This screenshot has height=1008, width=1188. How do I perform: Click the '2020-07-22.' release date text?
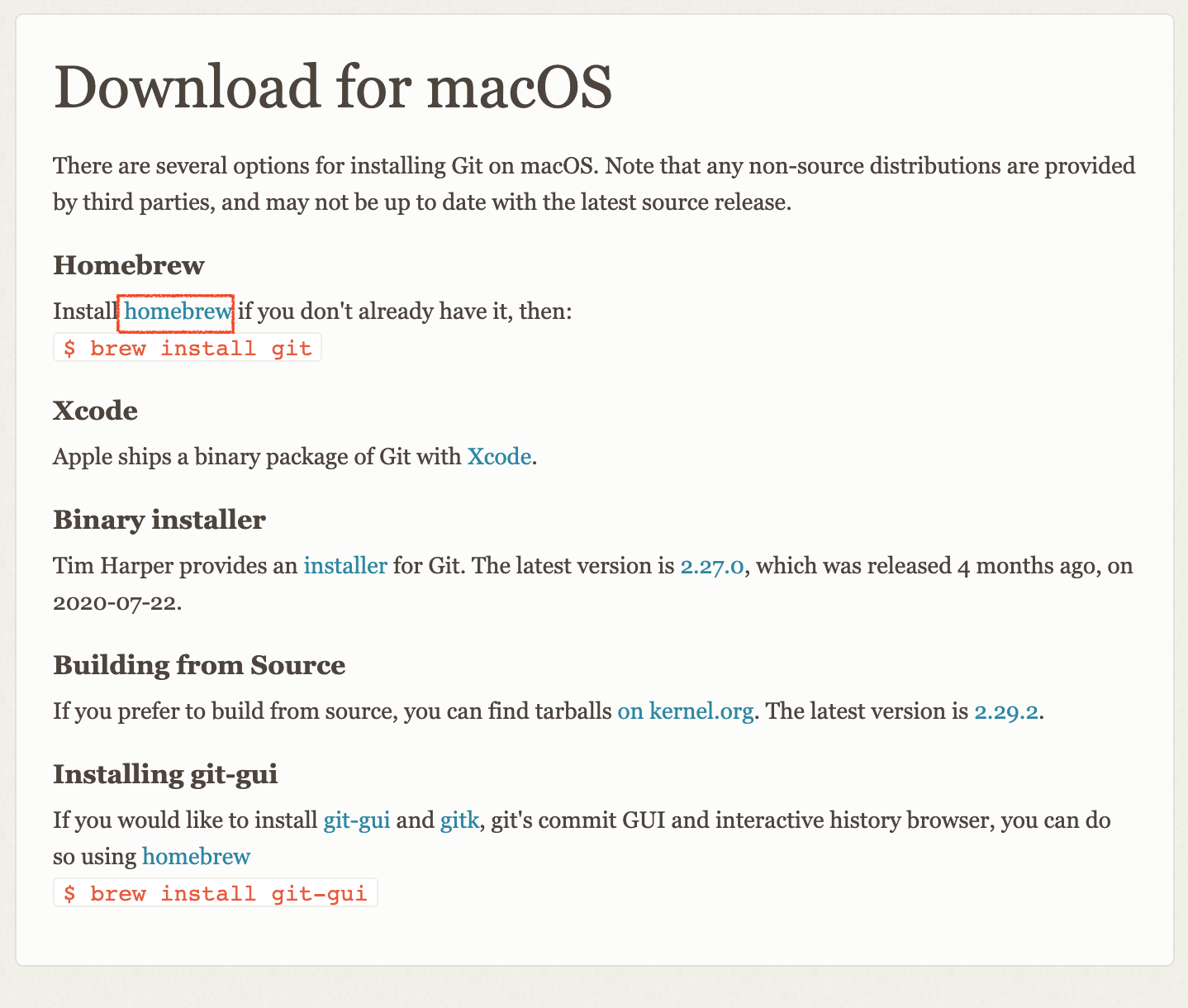click(117, 601)
